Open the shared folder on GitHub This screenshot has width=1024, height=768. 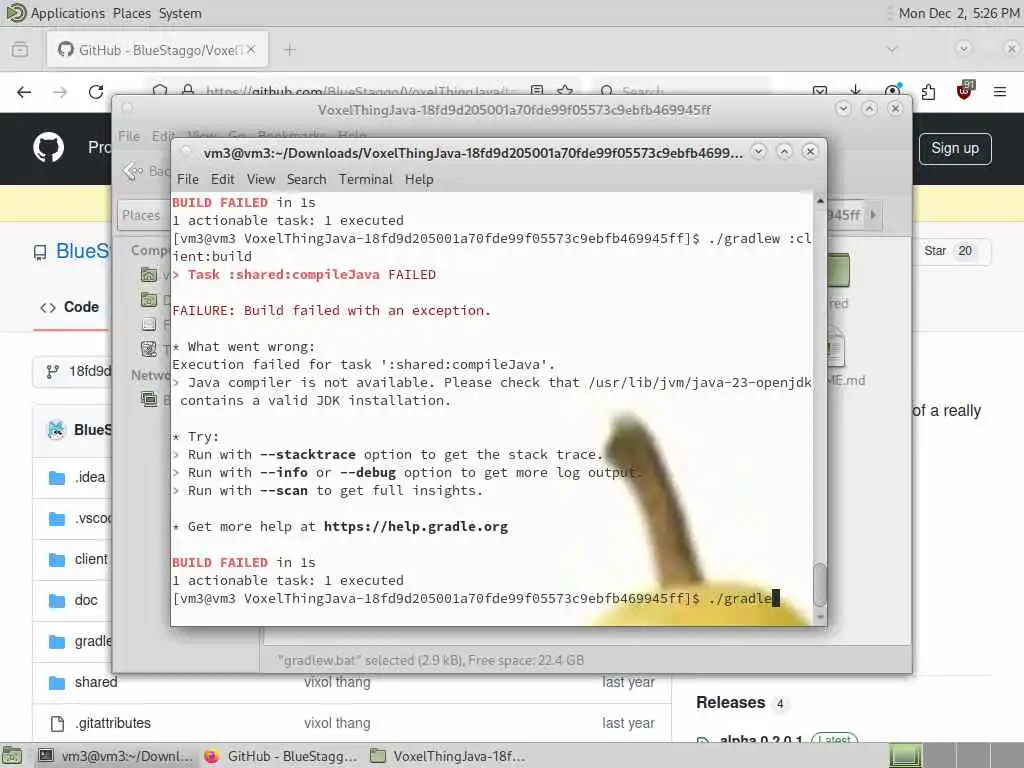pos(96,682)
